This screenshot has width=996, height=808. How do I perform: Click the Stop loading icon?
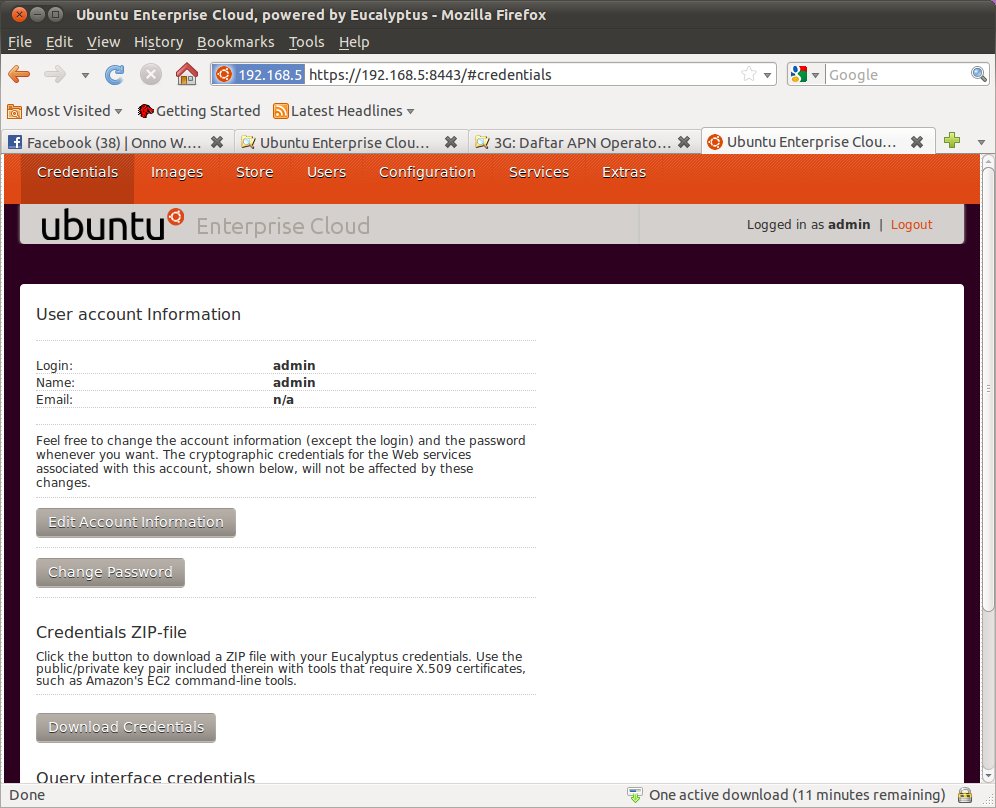coord(151,74)
